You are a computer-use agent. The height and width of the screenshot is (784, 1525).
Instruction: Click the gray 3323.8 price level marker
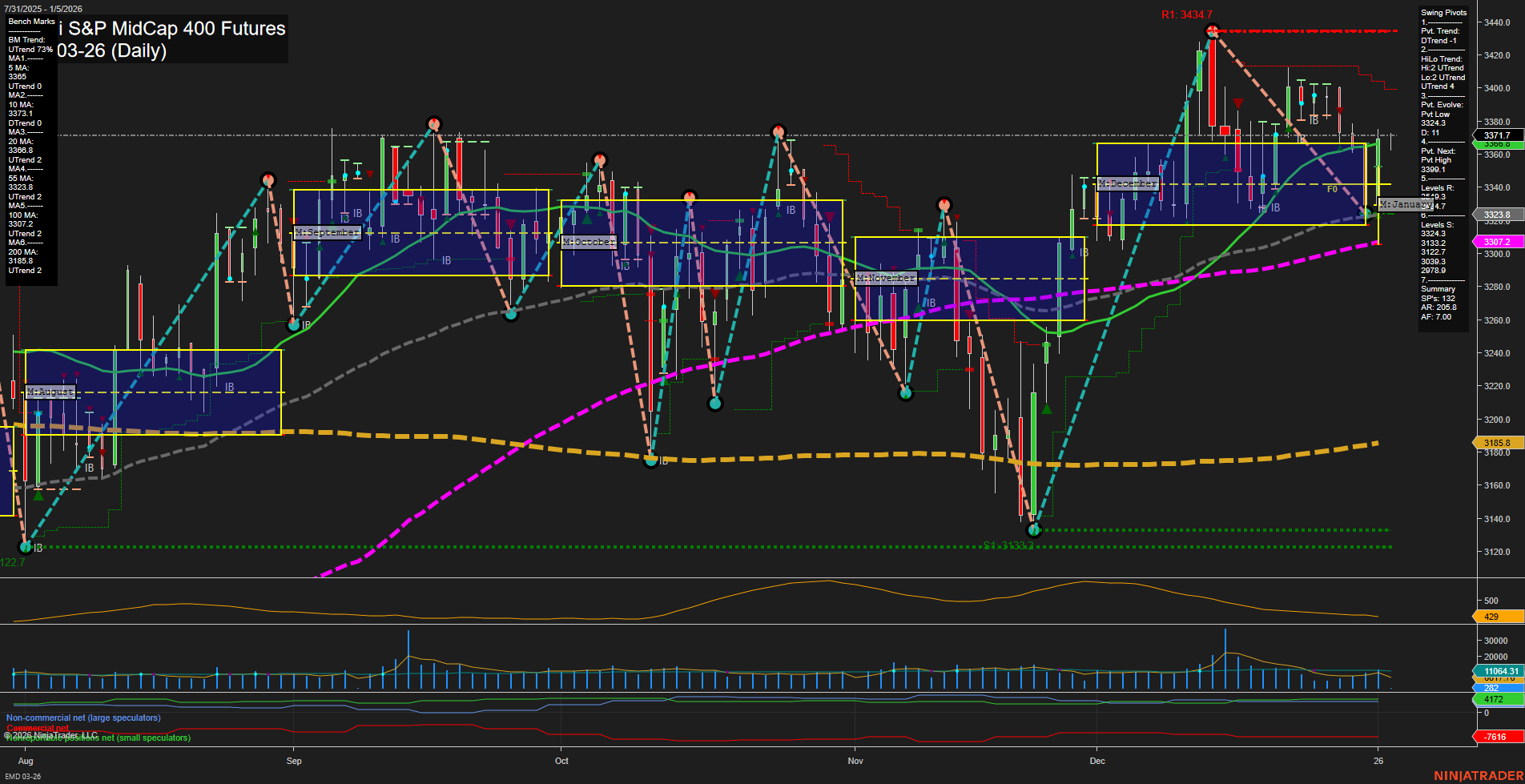click(1496, 215)
